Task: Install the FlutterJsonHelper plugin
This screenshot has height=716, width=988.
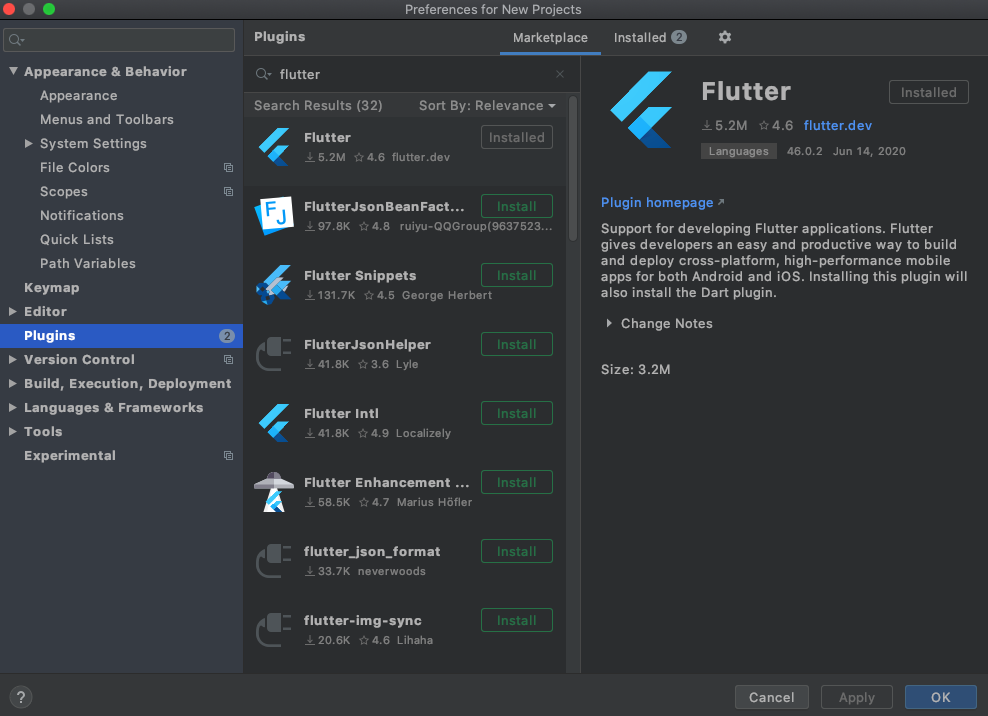Action: [x=517, y=344]
